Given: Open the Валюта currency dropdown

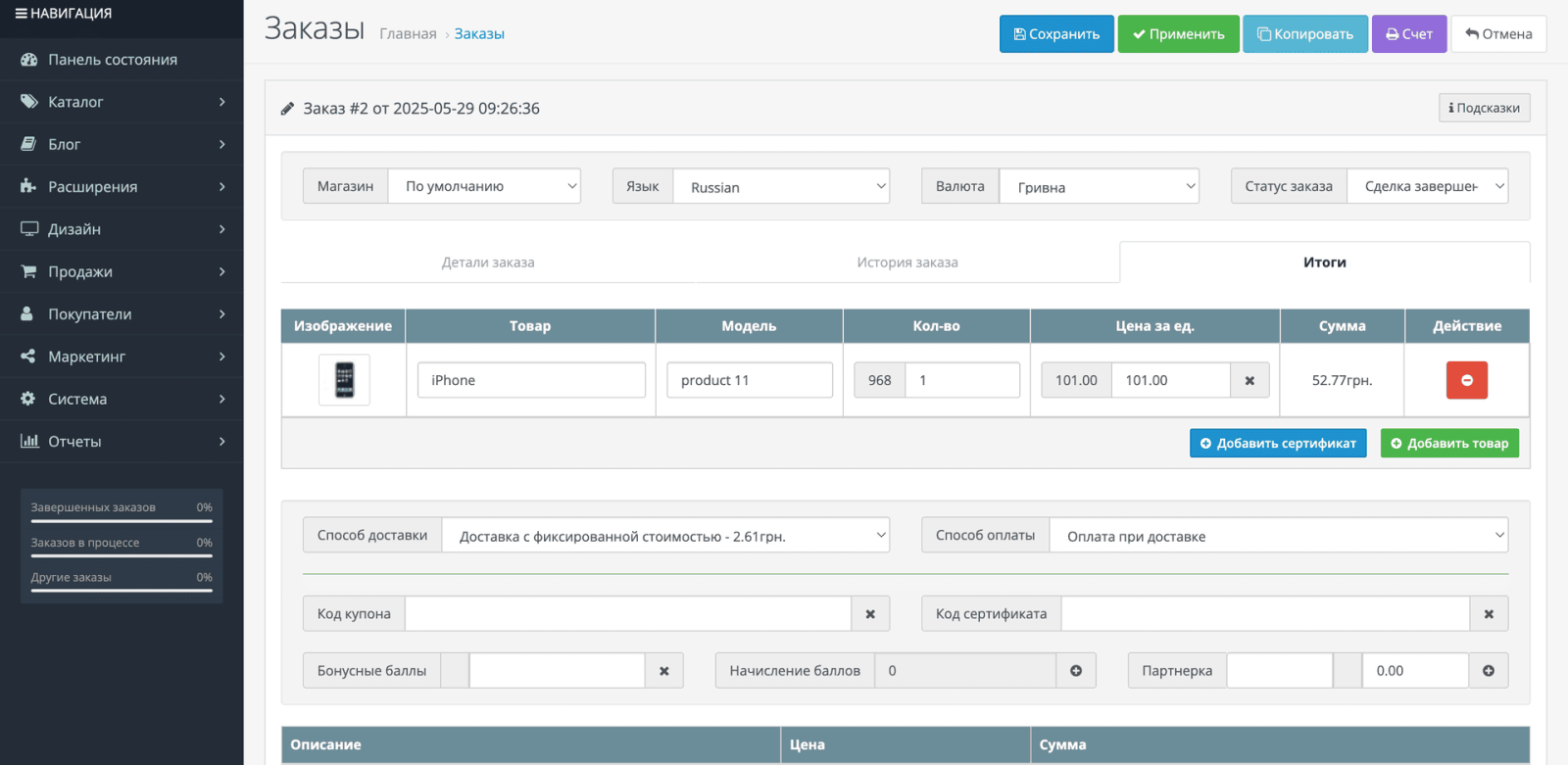Looking at the screenshot, I should click(x=1099, y=186).
